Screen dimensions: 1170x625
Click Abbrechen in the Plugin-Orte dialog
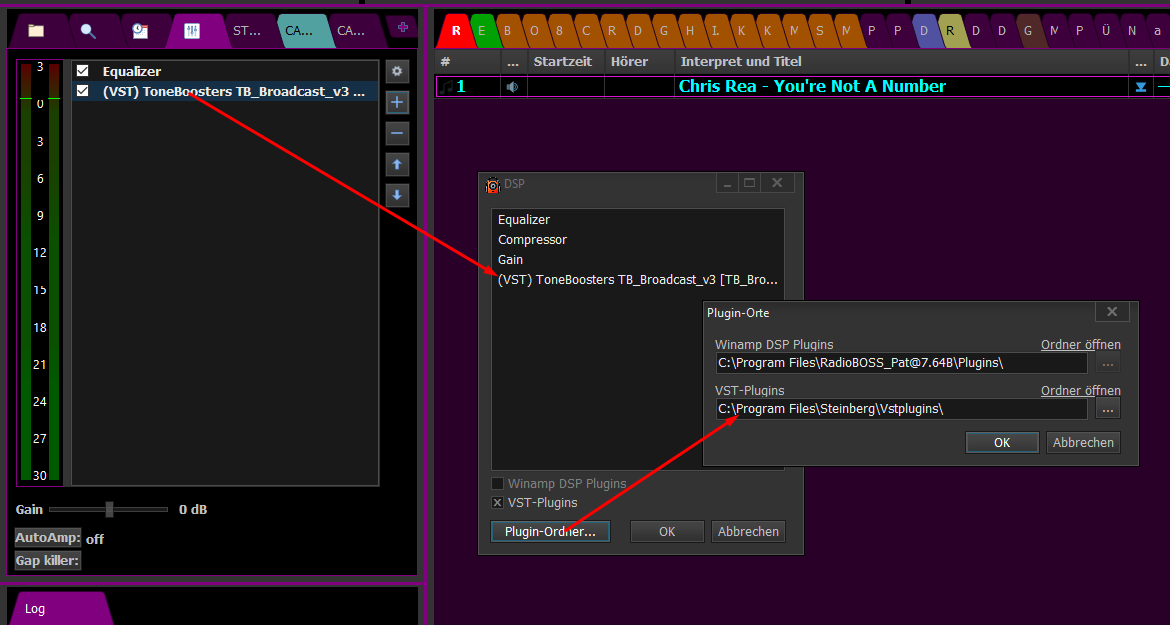point(1083,442)
